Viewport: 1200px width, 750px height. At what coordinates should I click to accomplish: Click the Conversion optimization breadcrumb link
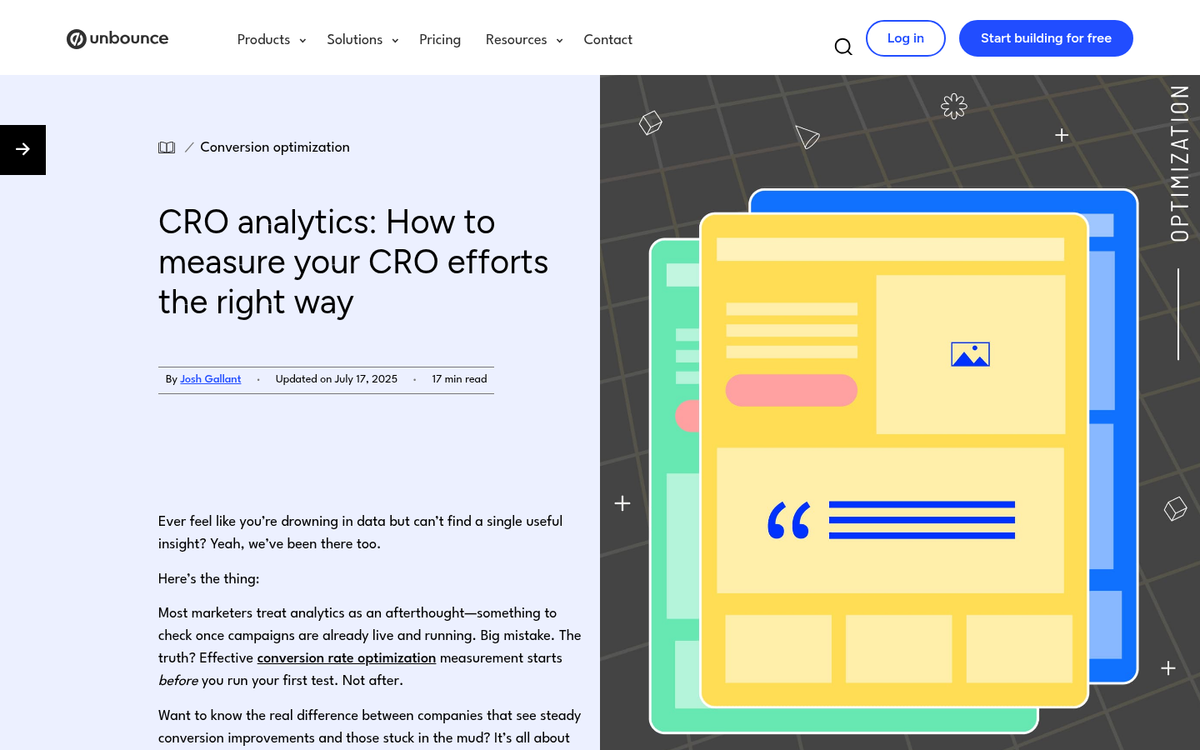[x=274, y=147]
